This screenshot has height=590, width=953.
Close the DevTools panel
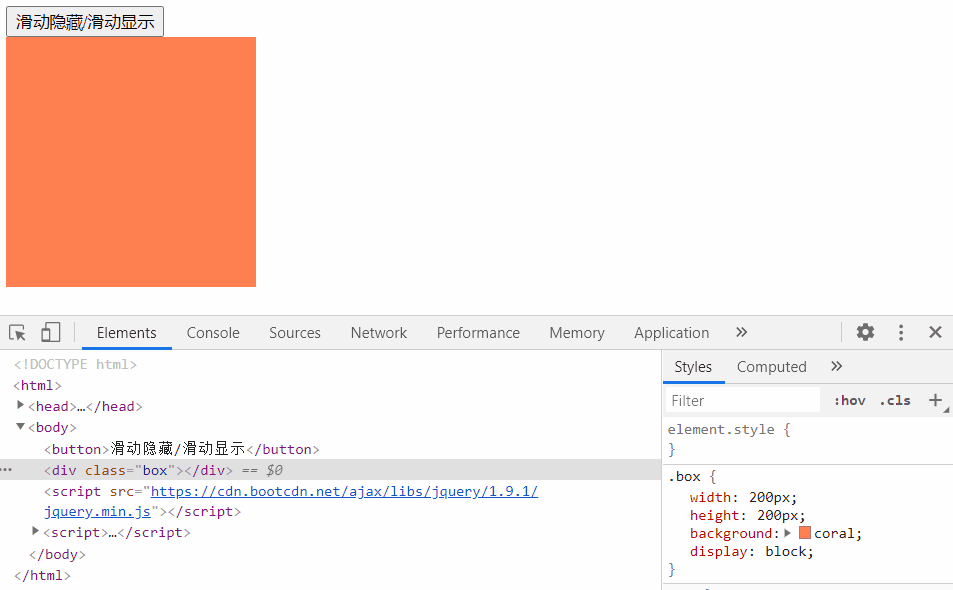935,332
